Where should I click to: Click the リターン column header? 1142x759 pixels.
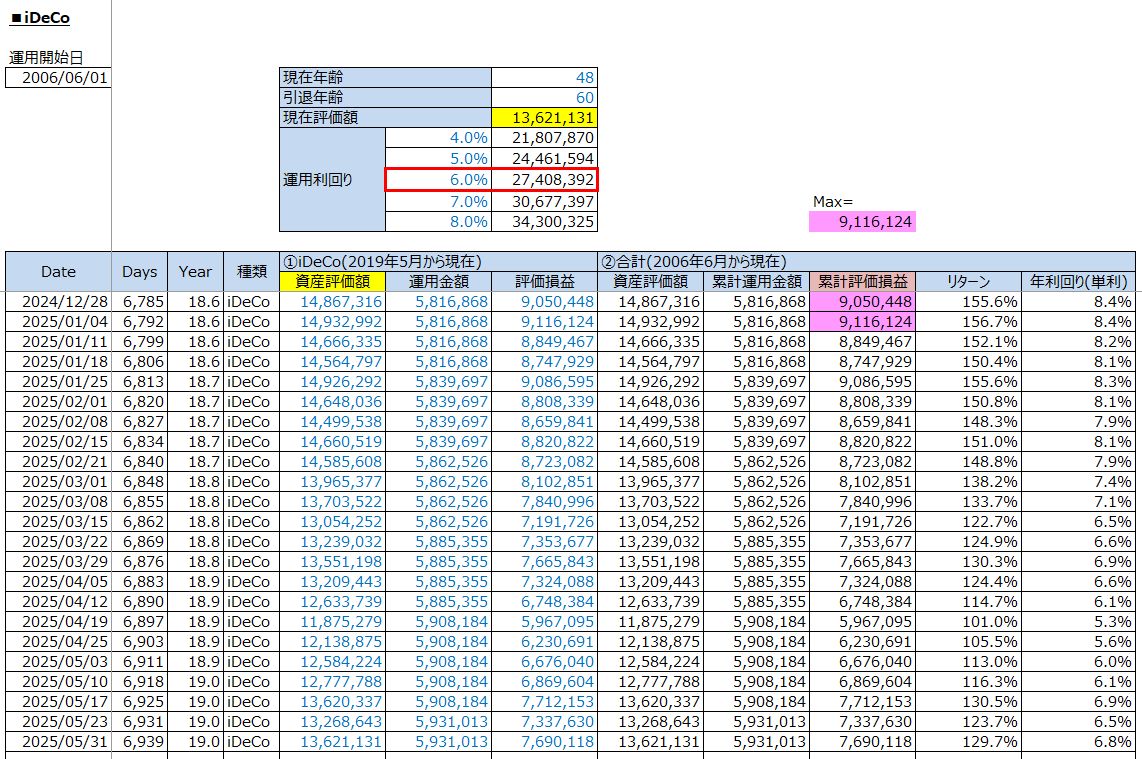[x=967, y=282]
